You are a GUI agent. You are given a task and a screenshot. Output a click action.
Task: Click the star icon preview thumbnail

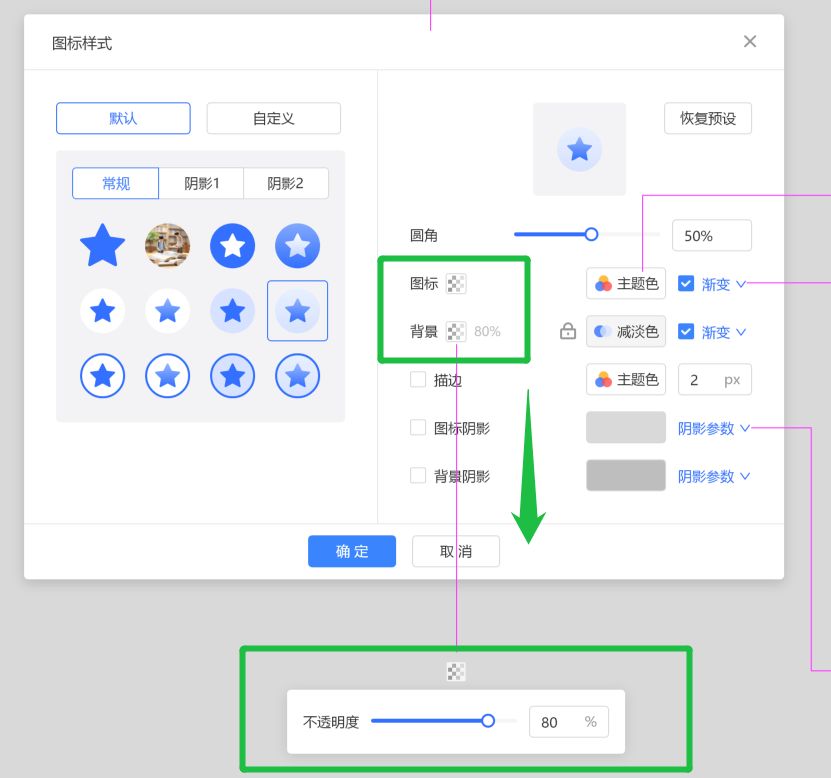click(579, 149)
